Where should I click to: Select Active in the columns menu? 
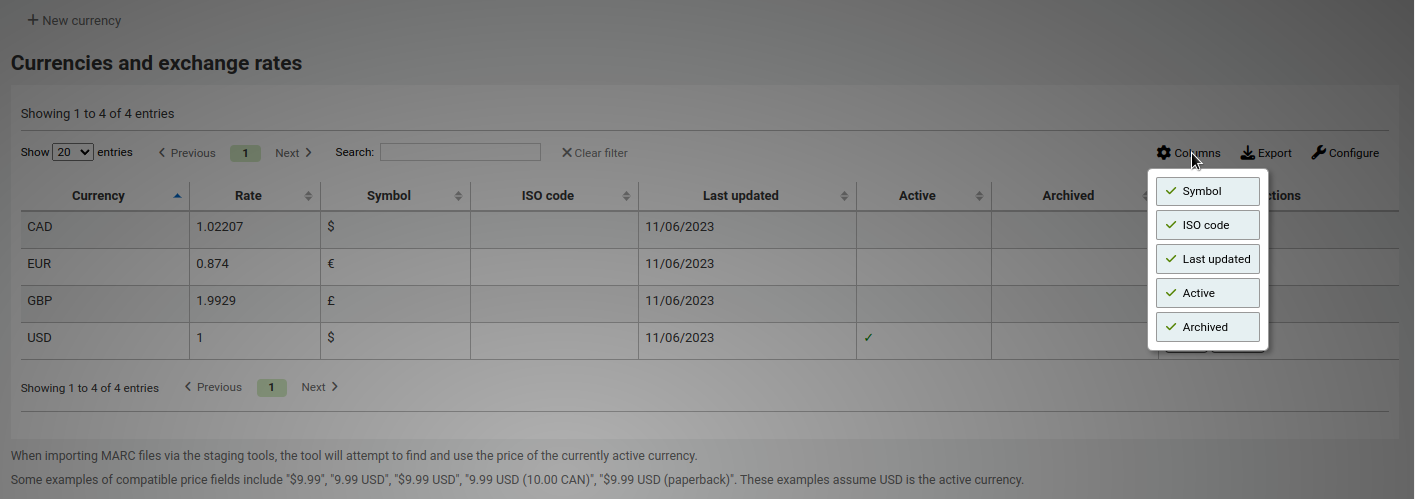[x=1207, y=293]
